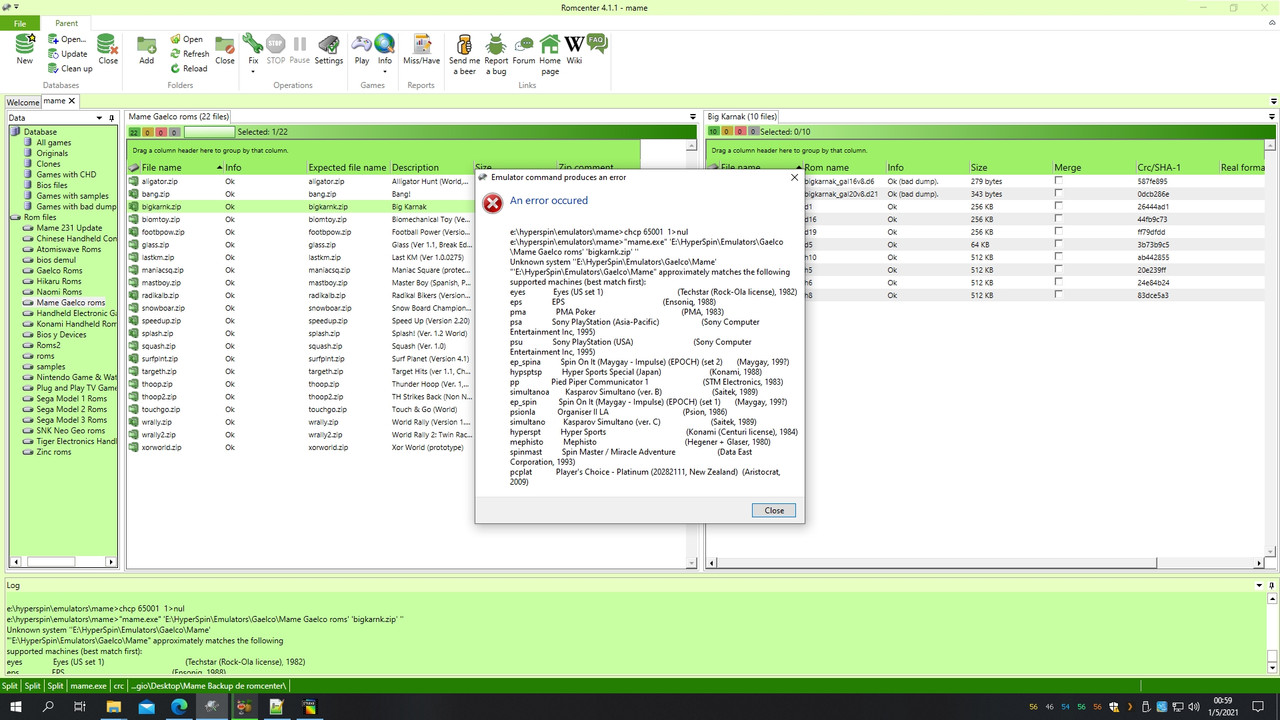The height and width of the screenshot is (720, 1280).
Task: Reload the rom folders
Action: [x=188, y=69]
